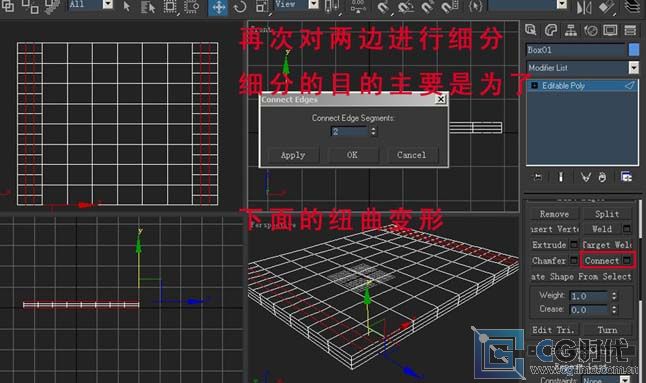Click Connect Edge Segments value field
The width and height of the screenshot is (646, 383).
coord(349,132)
